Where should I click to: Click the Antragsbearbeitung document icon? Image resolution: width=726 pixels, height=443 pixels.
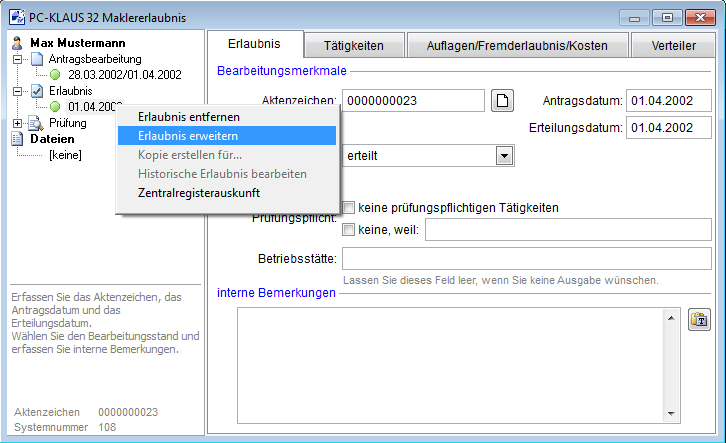coord(37,59)
